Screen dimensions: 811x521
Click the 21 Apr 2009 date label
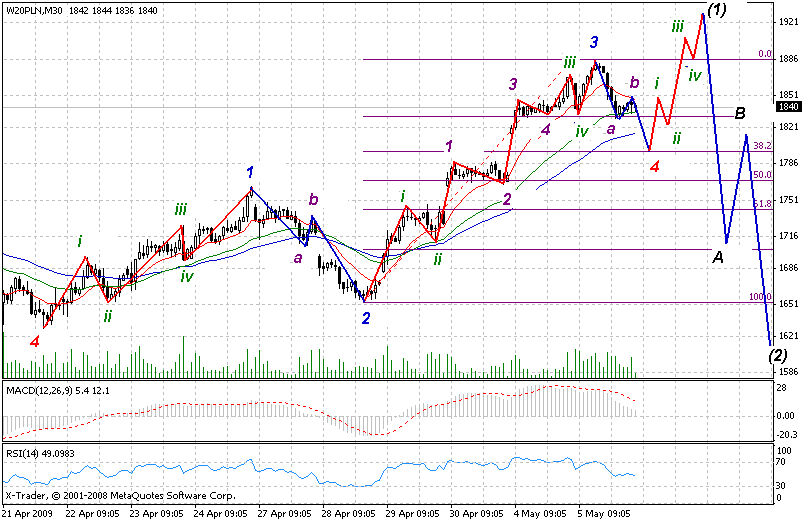[26, 514]
